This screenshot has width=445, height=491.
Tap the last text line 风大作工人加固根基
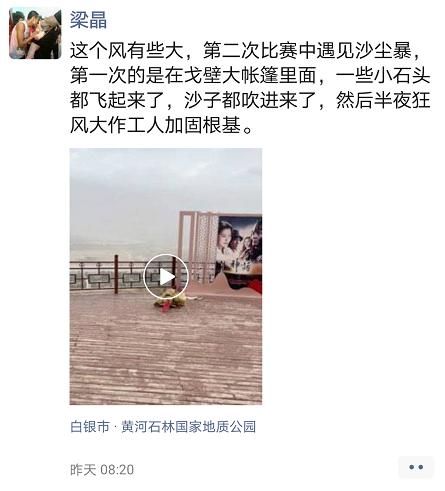tap(161, 126)
